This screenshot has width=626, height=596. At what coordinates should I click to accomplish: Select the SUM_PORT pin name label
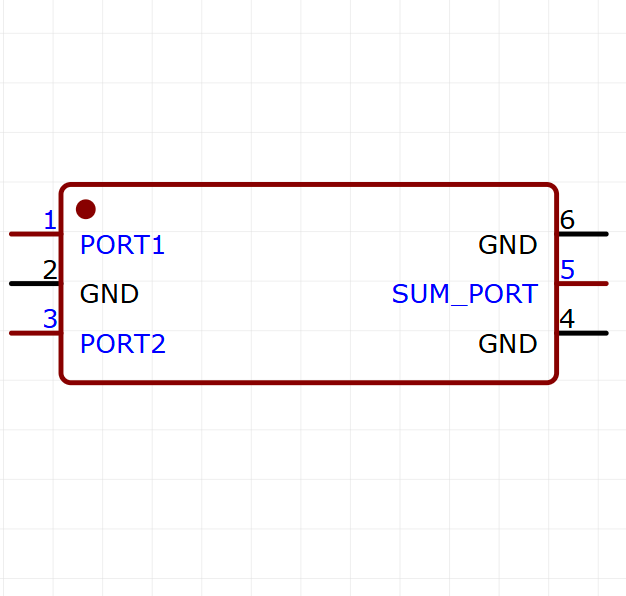tap(465, 294)
